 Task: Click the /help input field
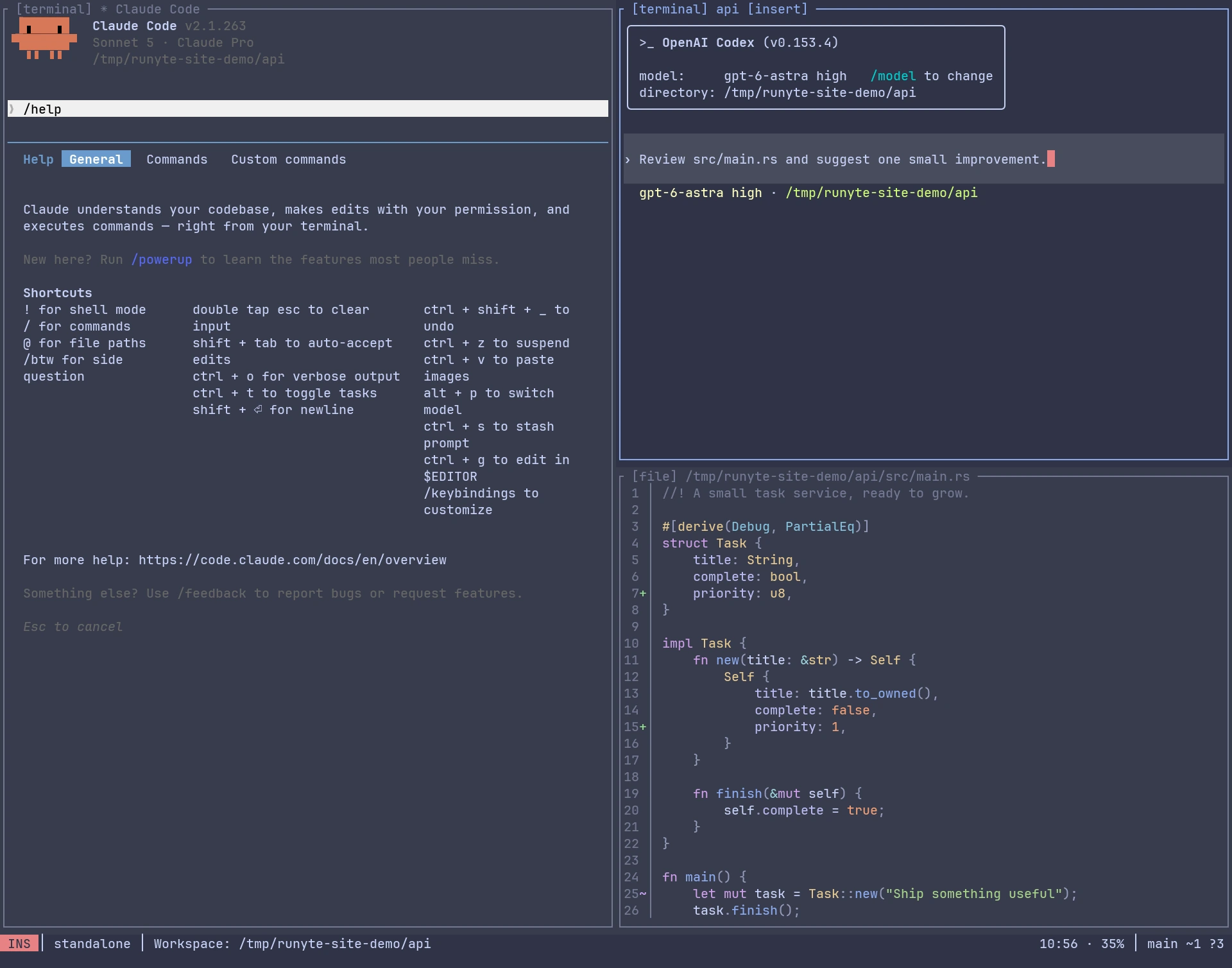pos(308,109)
